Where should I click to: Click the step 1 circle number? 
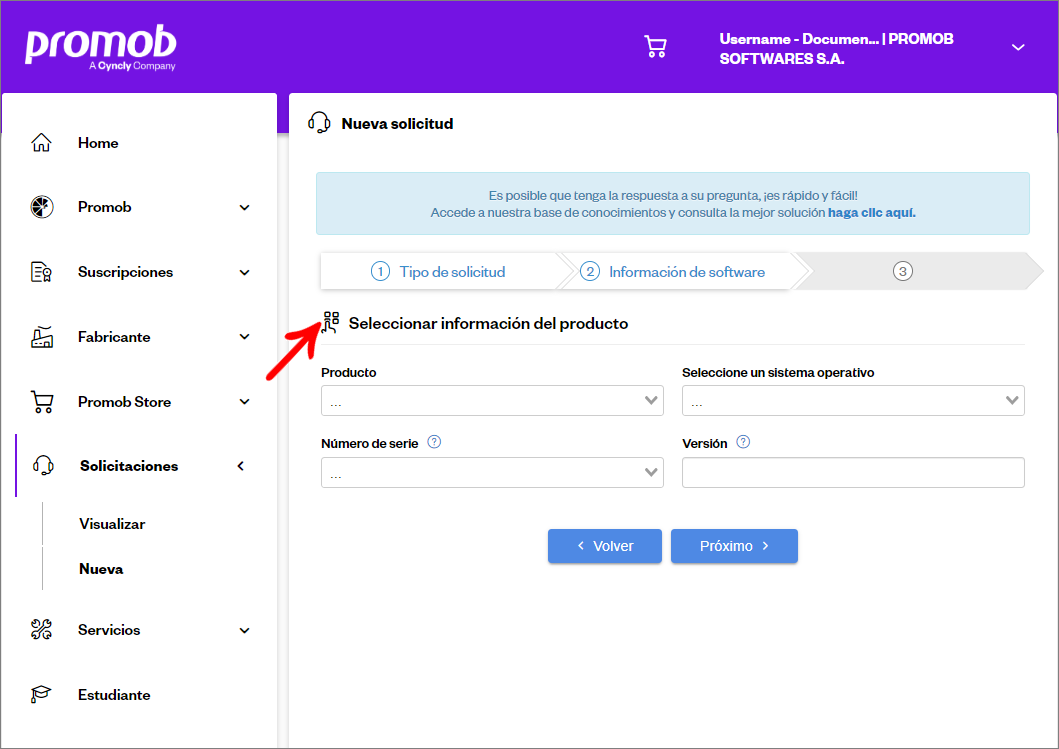[x=380, y=272]
